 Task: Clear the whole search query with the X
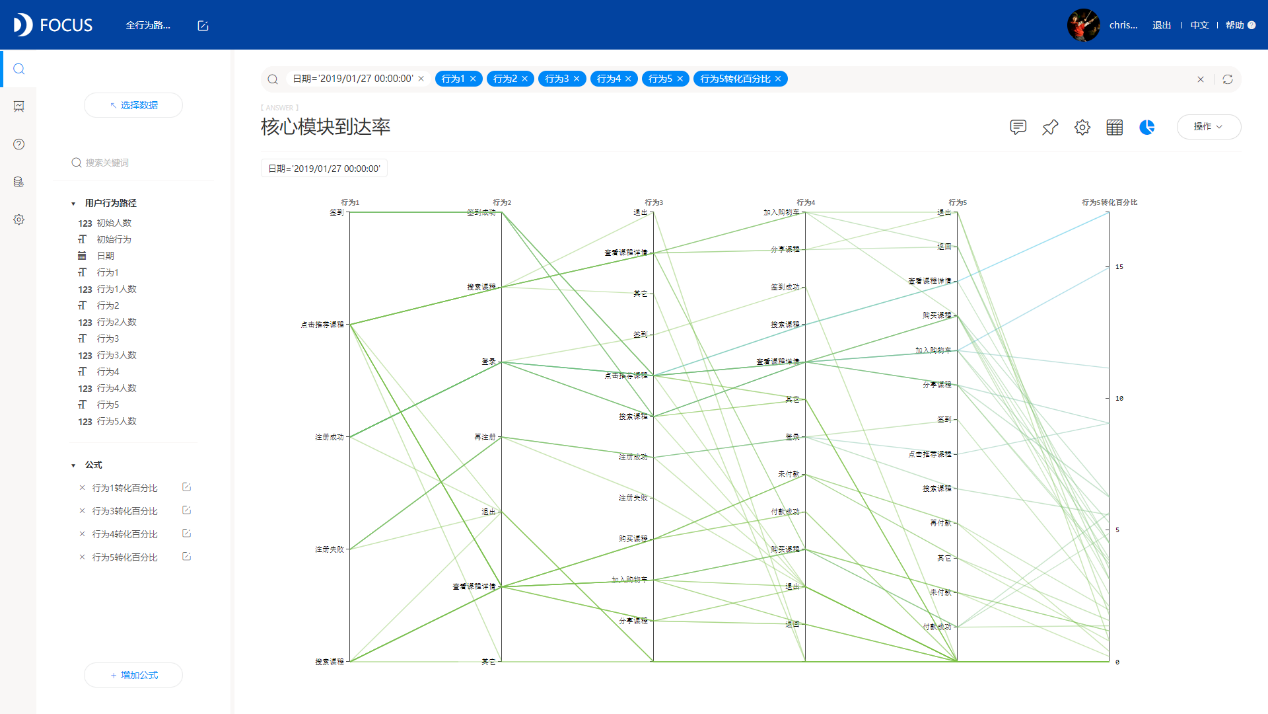[x=1201, y=79]
